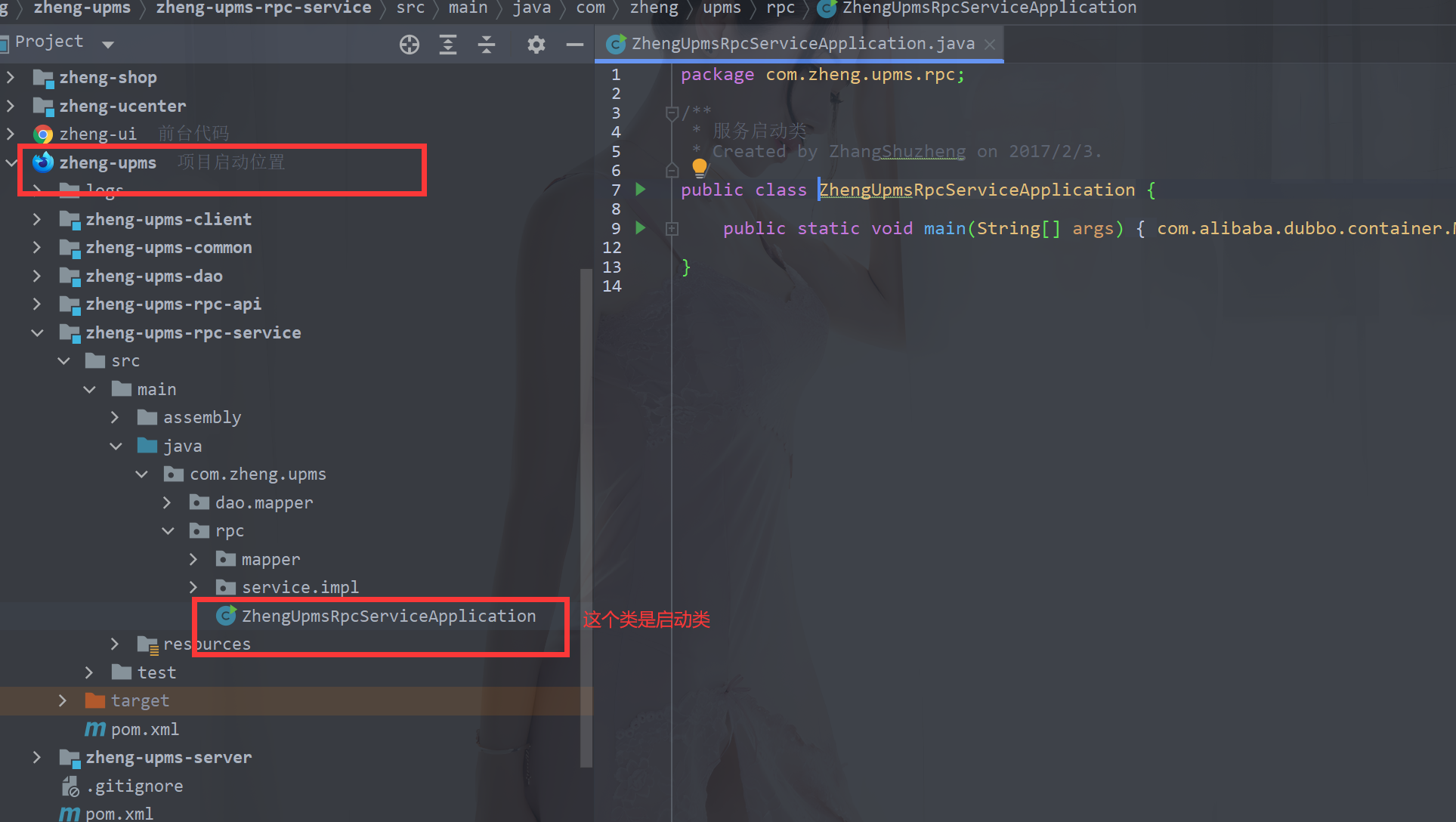Click the Expand All icon in Project panel
The image size is (1456, 822).
pyautogui.click(x=448, y=45)
